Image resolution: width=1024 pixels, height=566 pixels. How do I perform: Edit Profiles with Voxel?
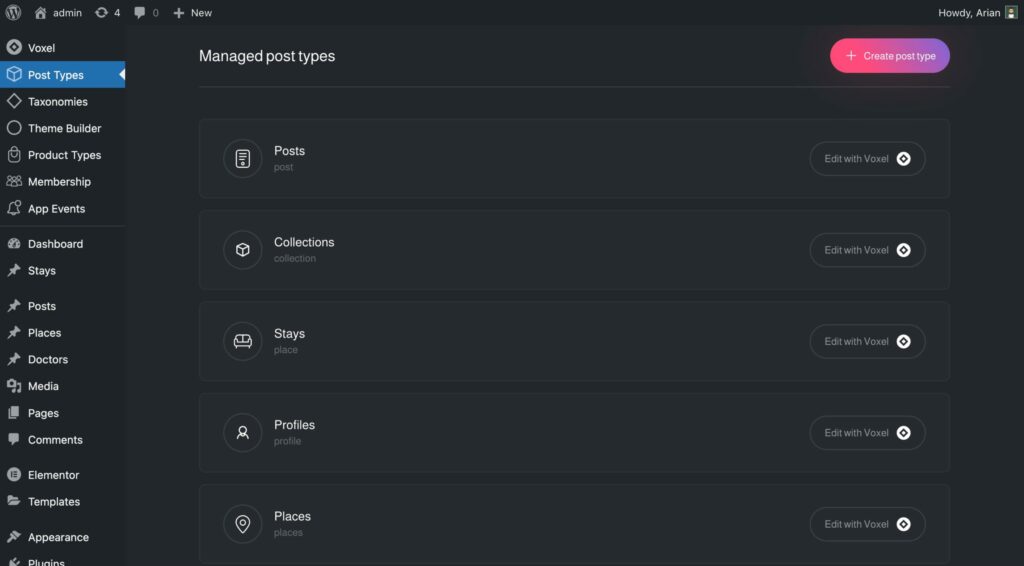tap(867, 433)
